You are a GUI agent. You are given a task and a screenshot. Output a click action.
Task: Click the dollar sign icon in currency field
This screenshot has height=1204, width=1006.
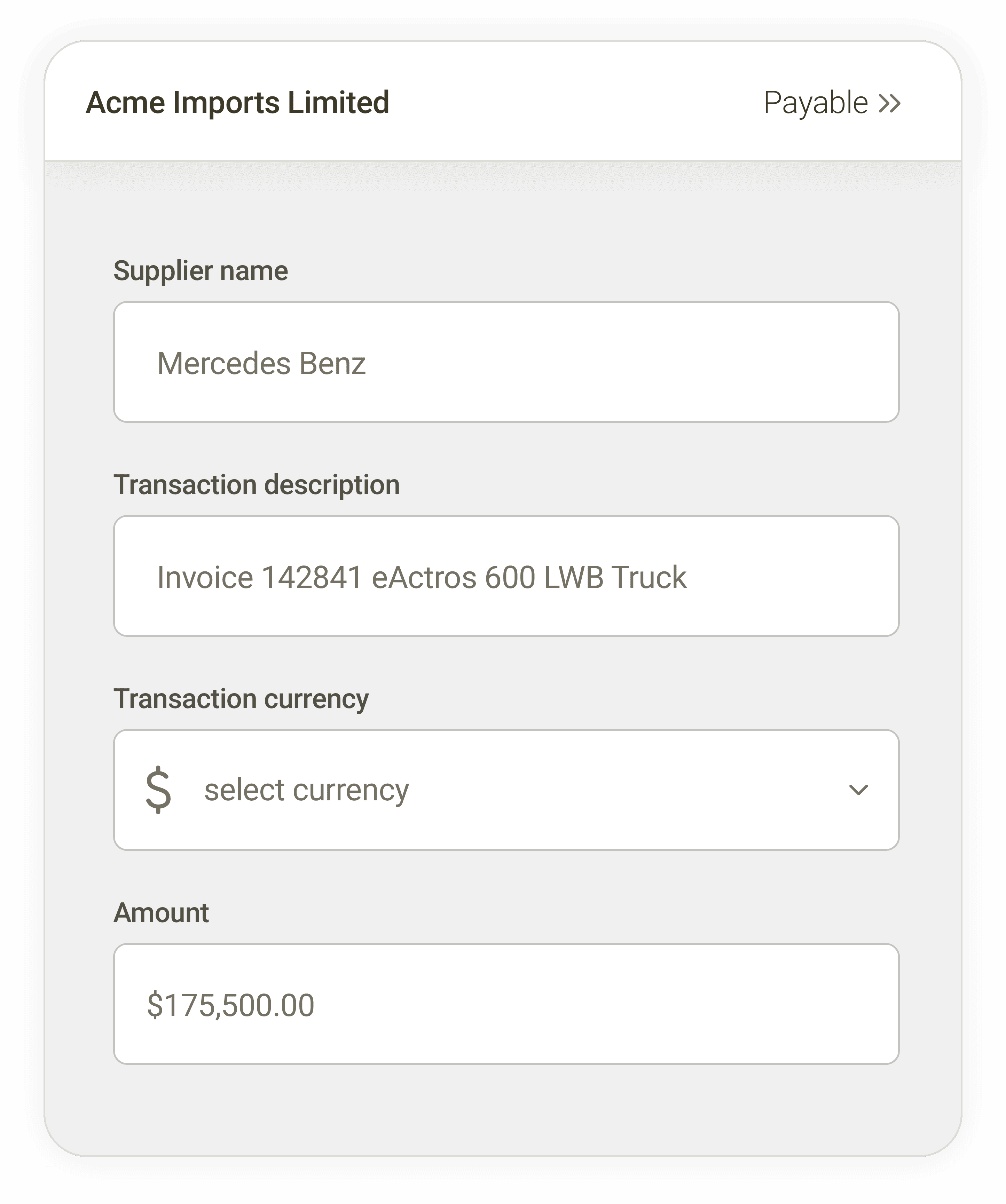coord(158,790)
